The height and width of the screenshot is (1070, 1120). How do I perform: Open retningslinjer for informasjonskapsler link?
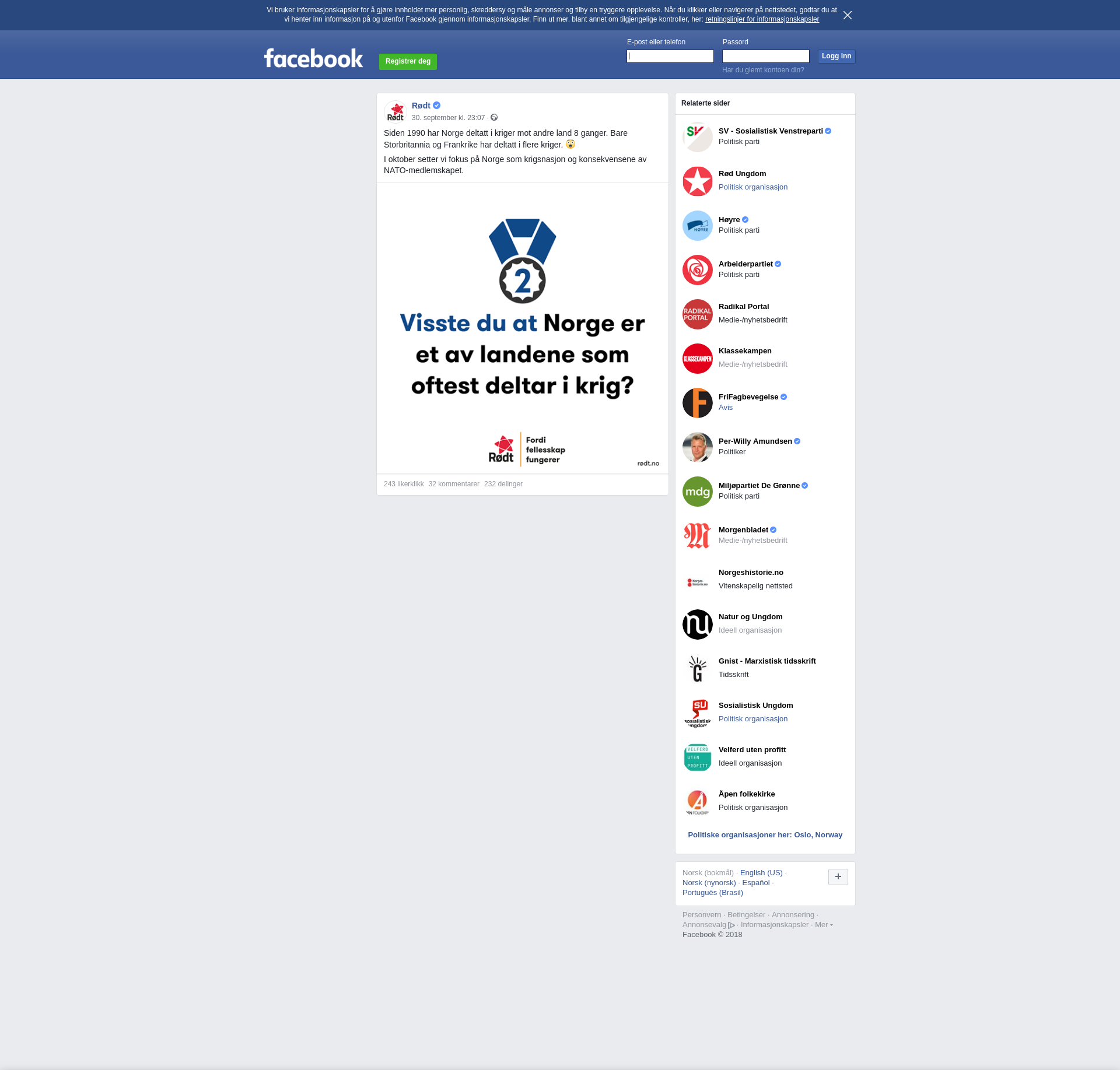point(762,19)
